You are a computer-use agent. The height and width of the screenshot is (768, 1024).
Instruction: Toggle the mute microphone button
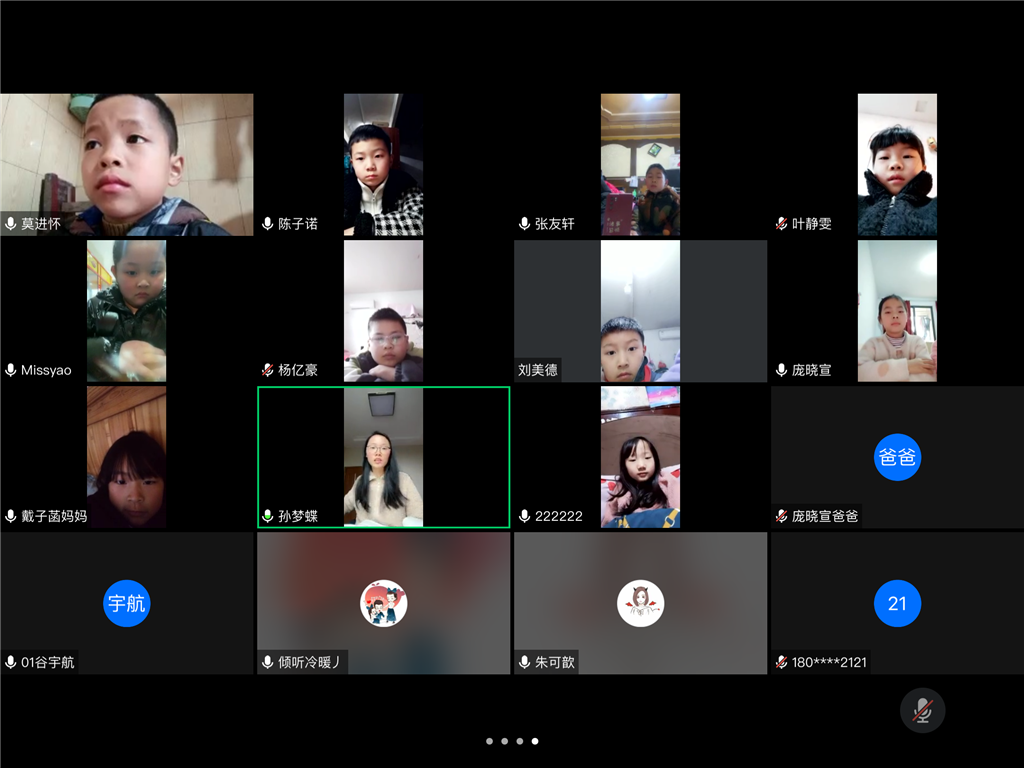coord(922,711)
